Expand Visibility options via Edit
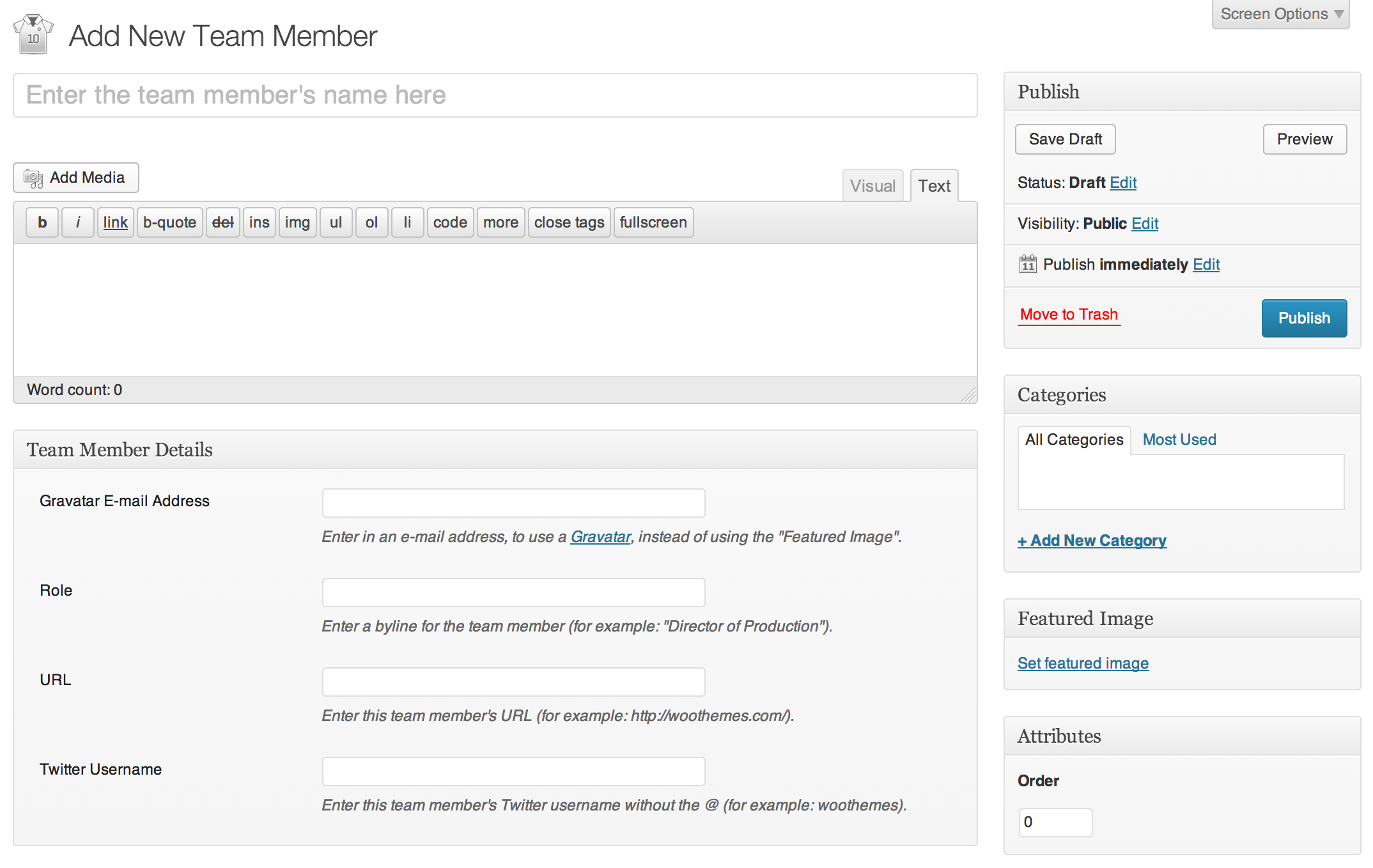Image resolution: width=1373 pixels, height=868 pixels. coord(1145,224)
